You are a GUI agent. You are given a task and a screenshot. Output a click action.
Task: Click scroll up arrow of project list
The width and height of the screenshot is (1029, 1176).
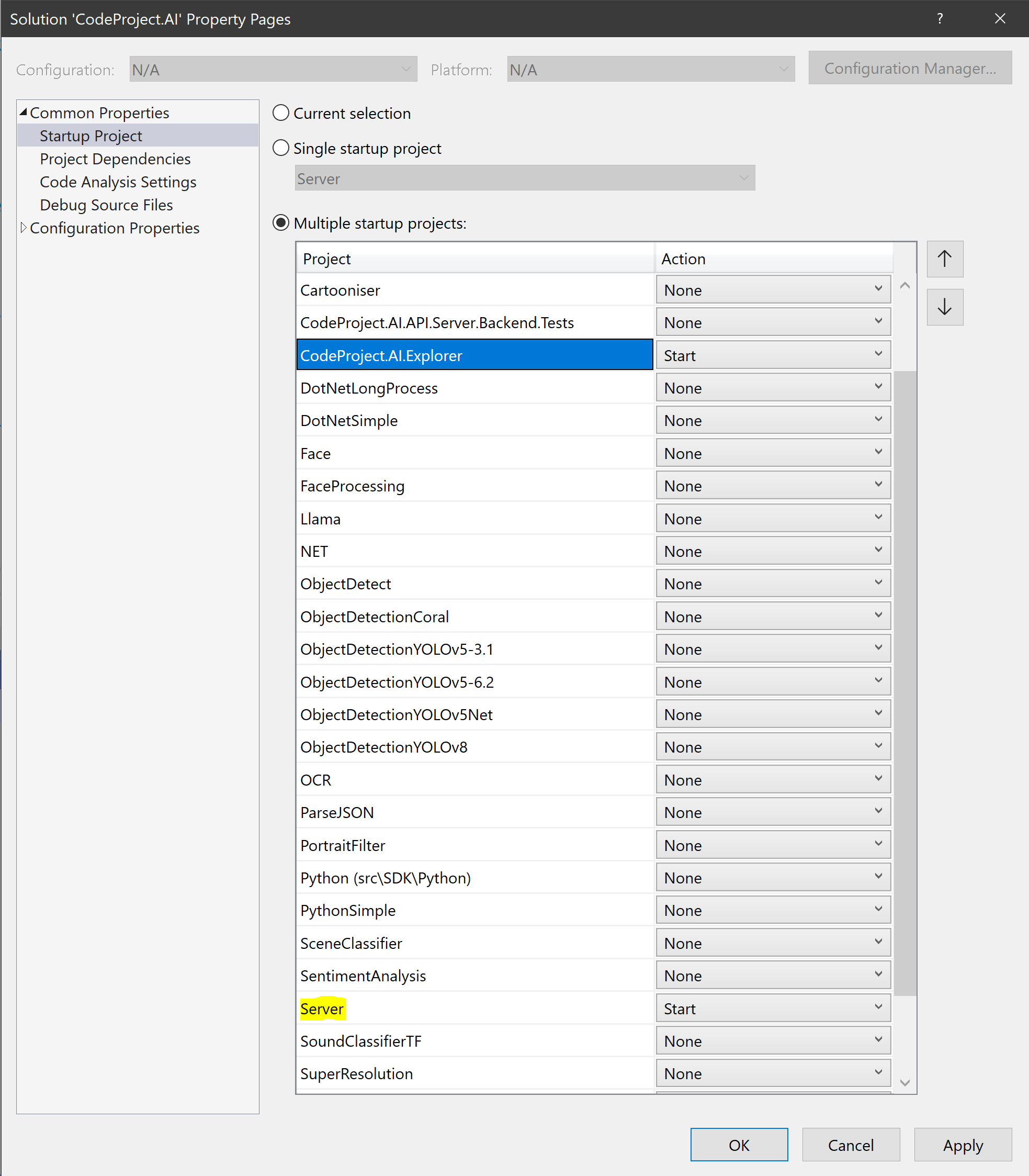[x=905, y=286]
